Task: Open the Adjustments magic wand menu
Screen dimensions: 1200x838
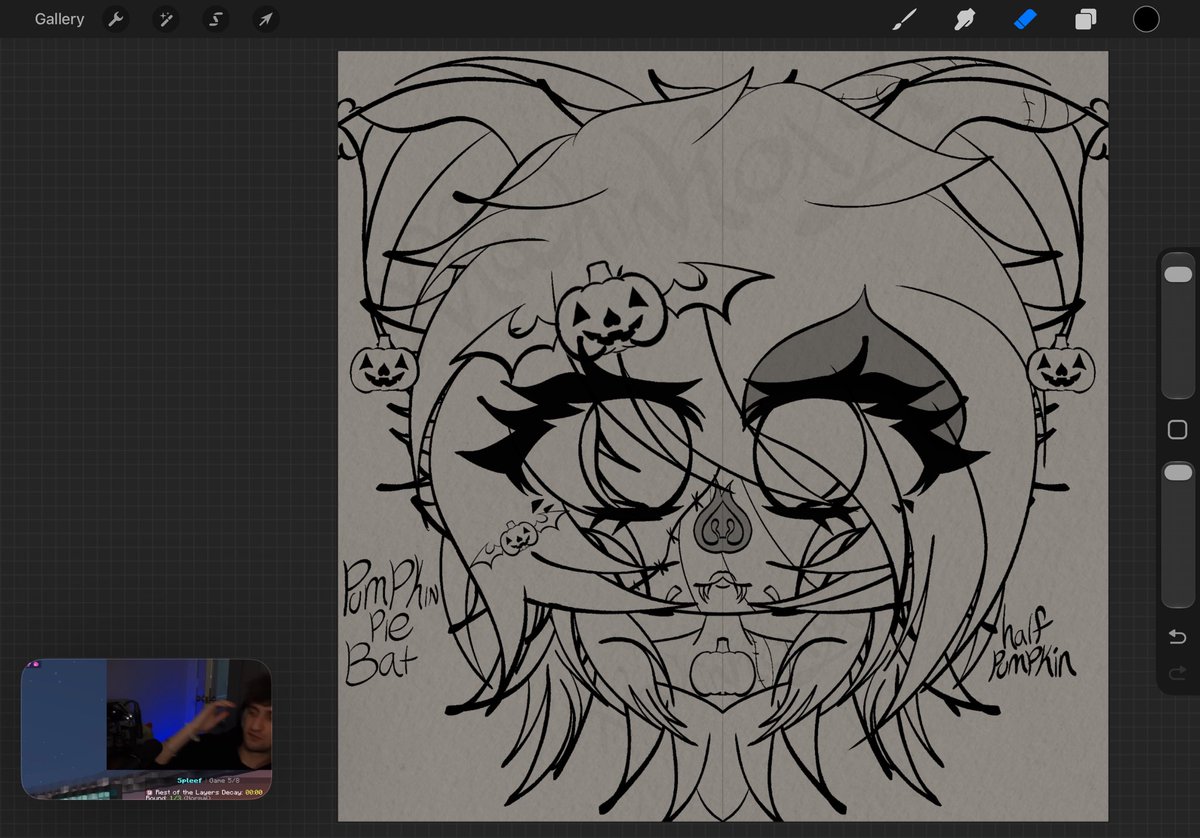Action: [166, 19]
